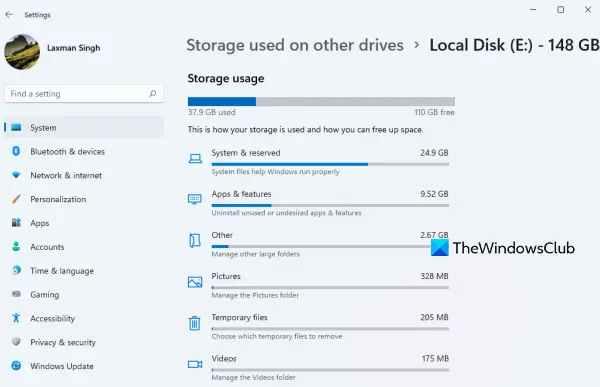
Task: Open Accounts settings
Action: 84,247
